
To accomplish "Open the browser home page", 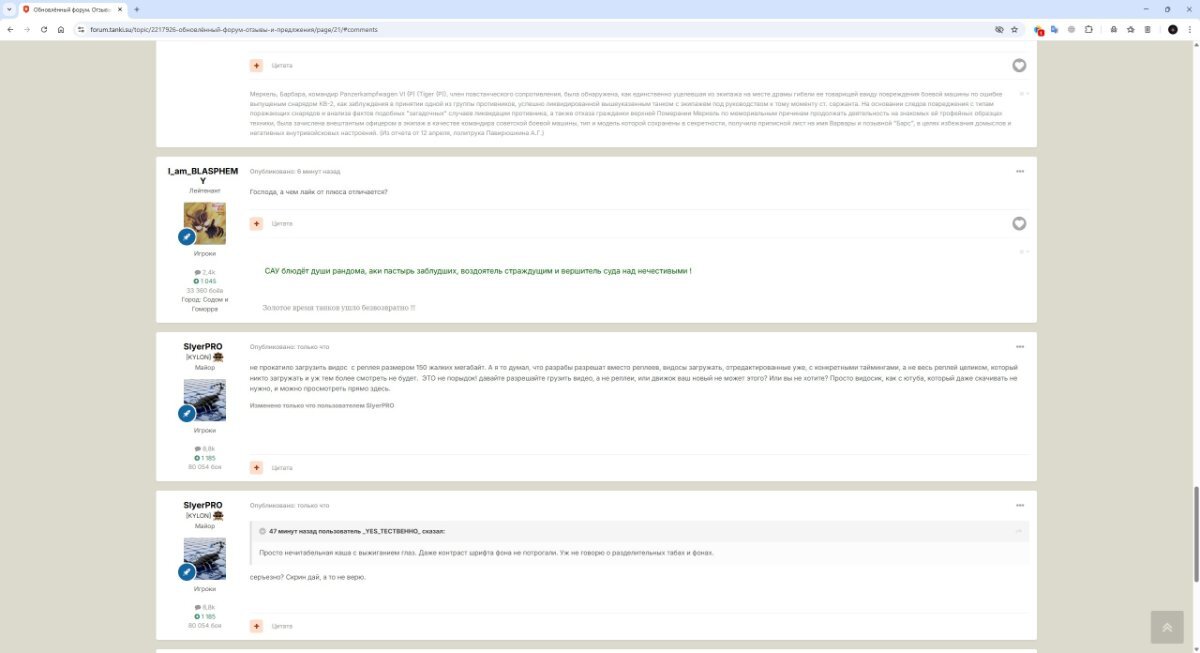I will (x=61, y=29).
